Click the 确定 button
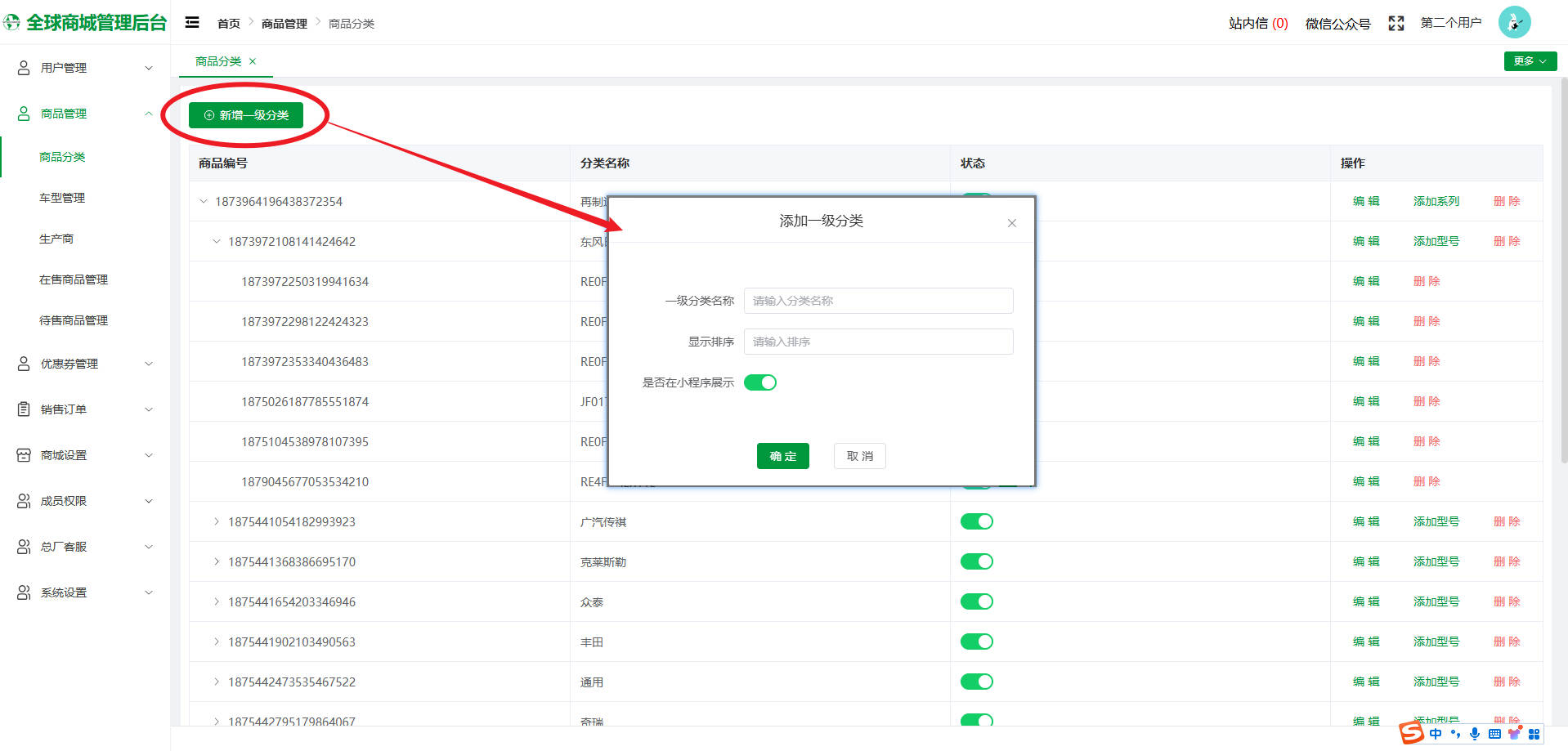The image size is (1568, 751). (x=782, y=456)
